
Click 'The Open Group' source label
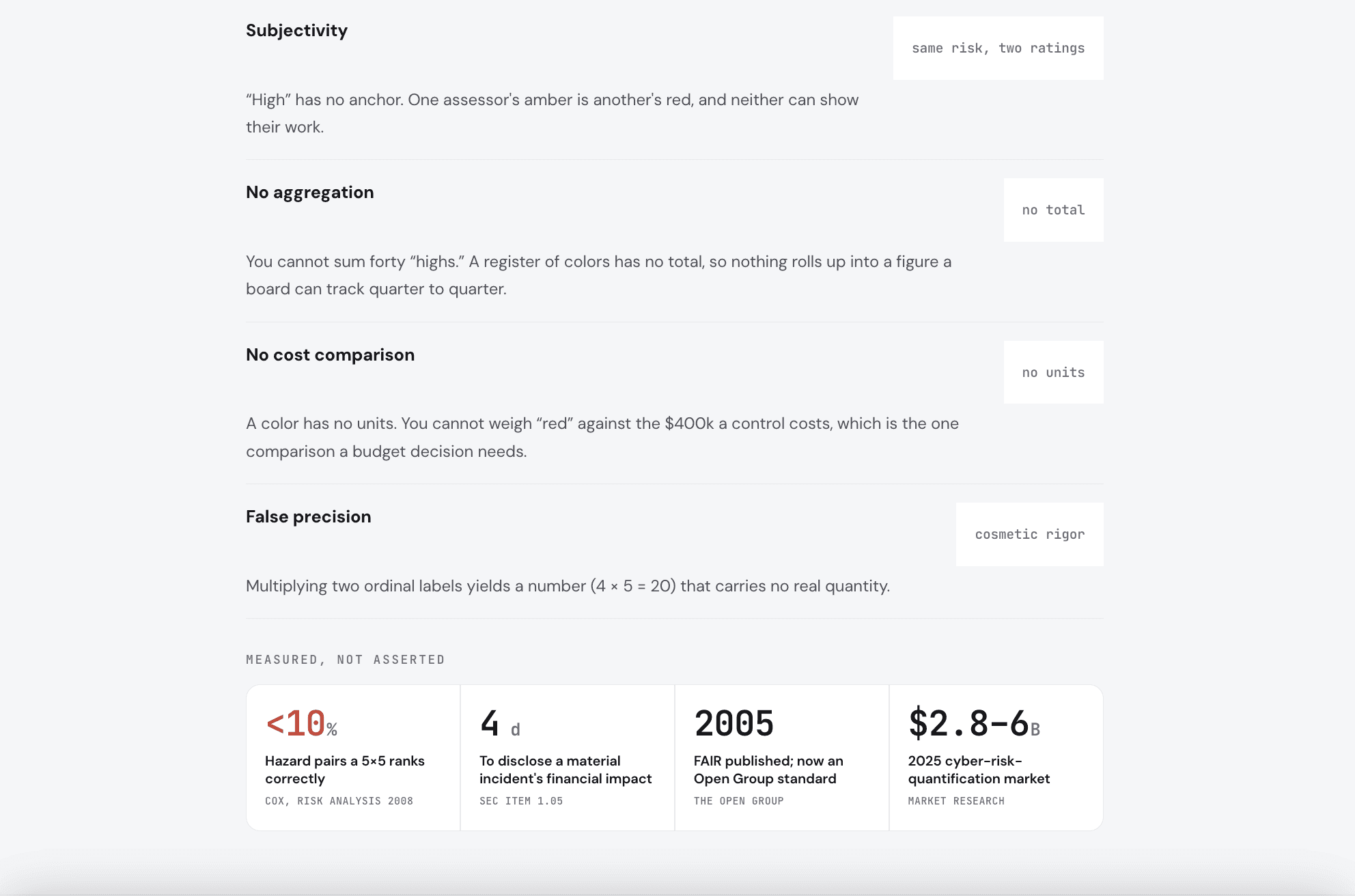738,801
